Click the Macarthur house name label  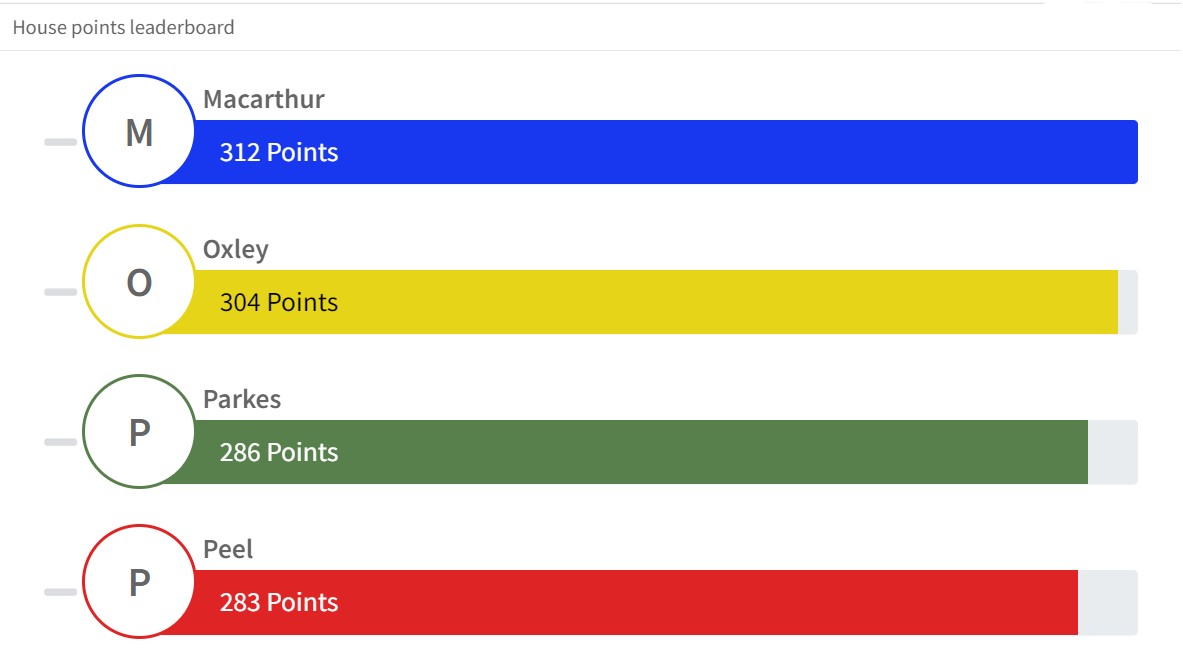tap(263, 99)
